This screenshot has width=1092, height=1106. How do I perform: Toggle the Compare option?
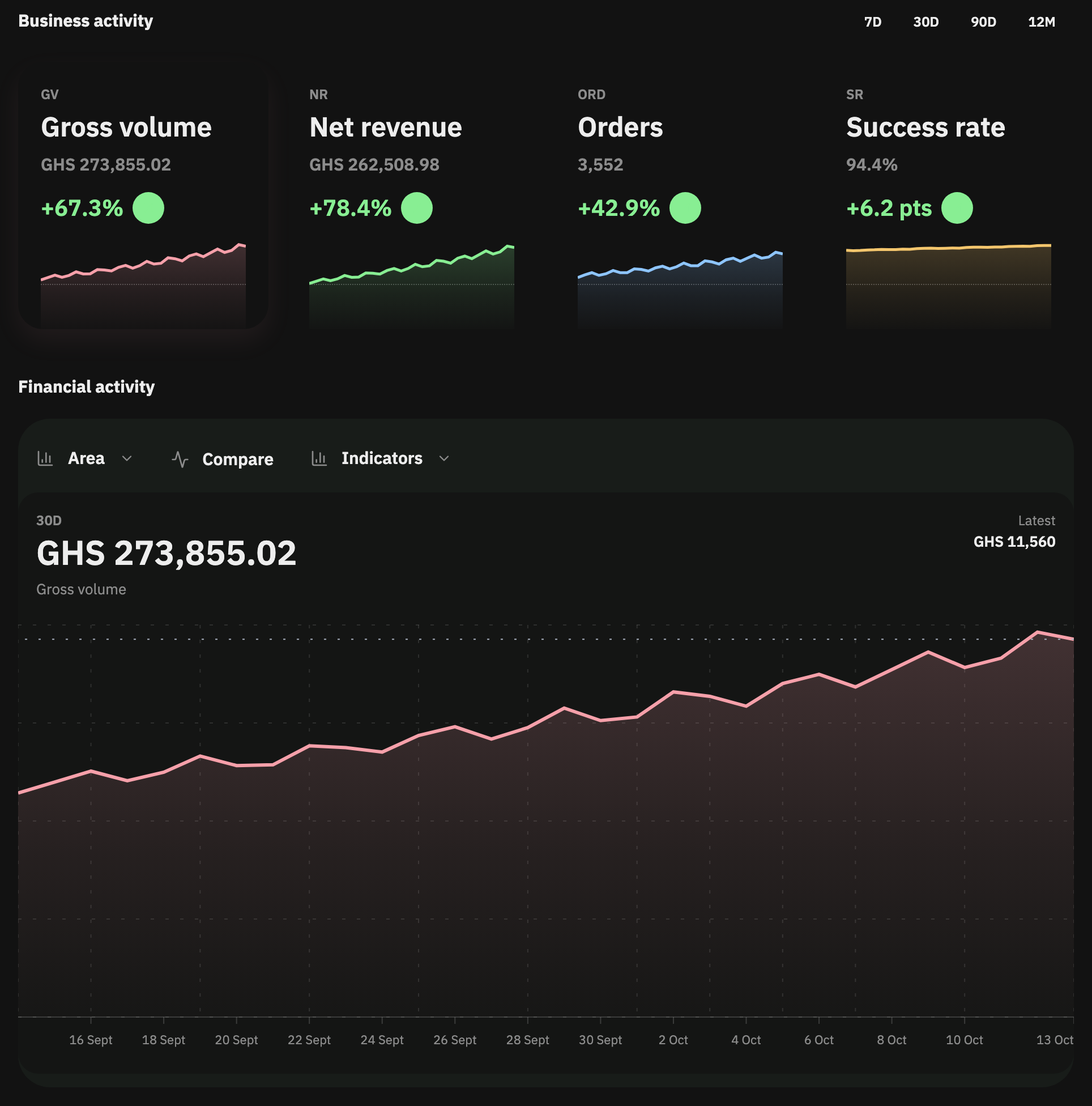pyautogui.click(x=223, y=459)
